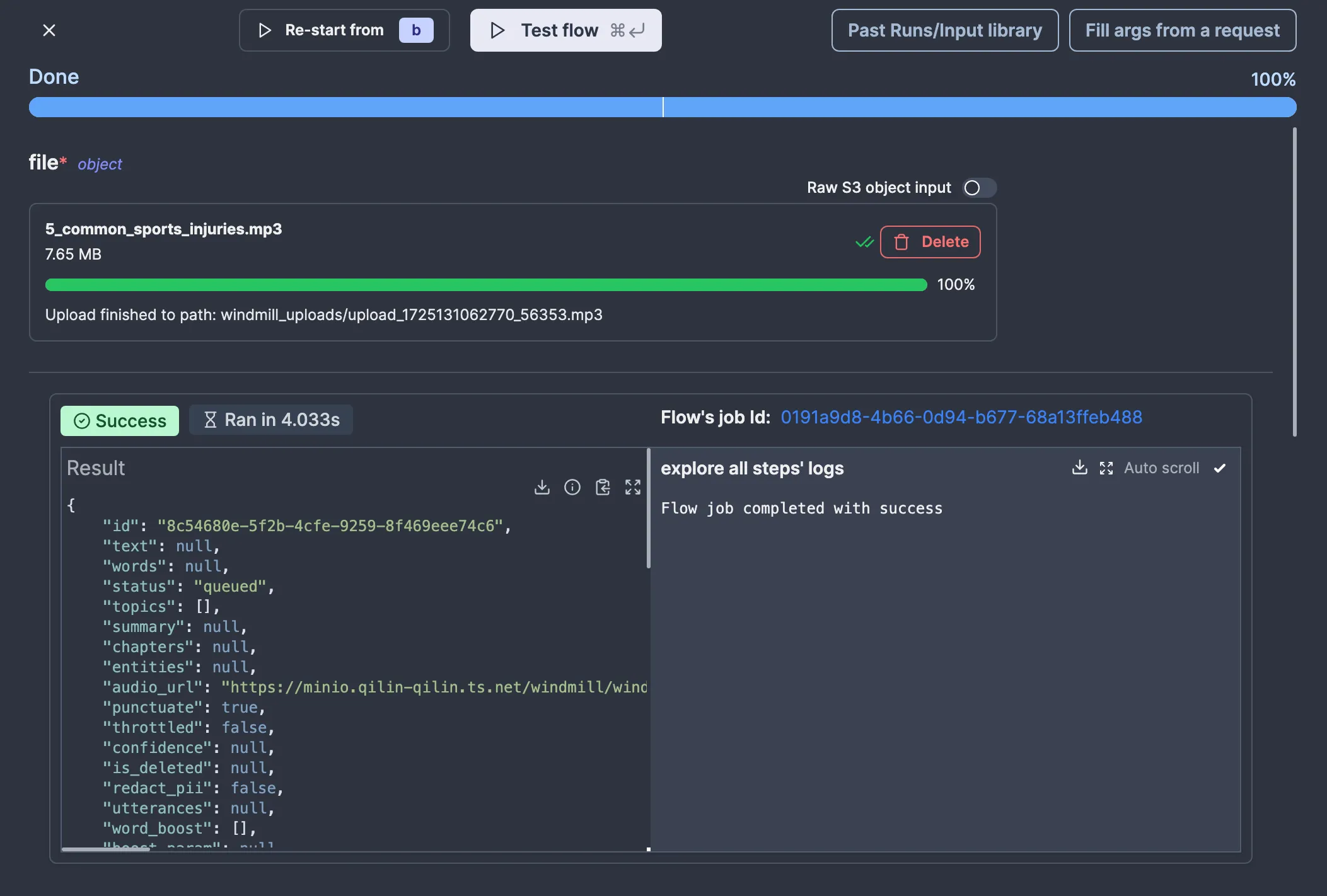Download all steps' logs
Viewport: 1327px width, 896px height.
[1079, 468]
